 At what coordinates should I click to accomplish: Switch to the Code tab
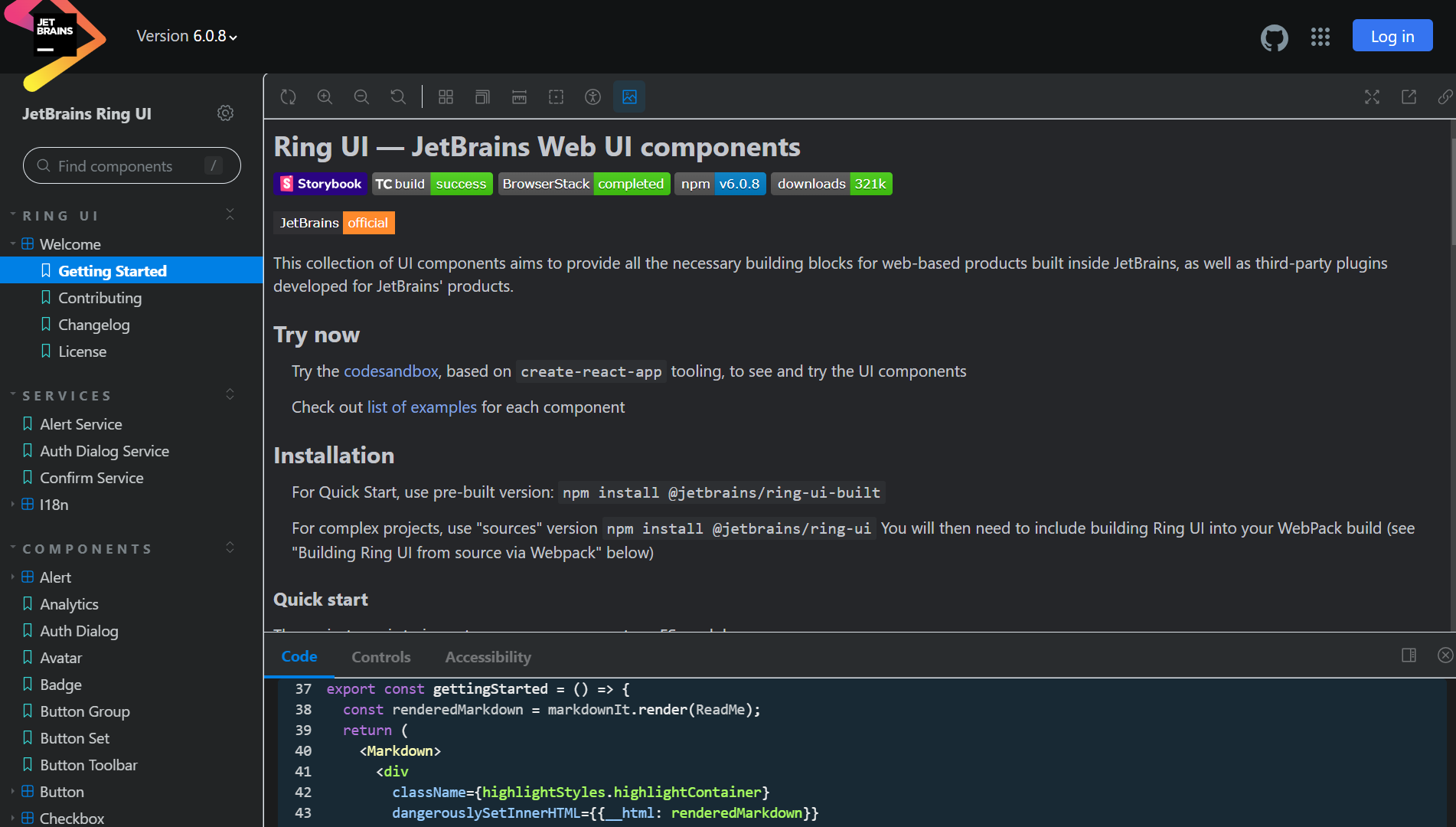point(299,656)
